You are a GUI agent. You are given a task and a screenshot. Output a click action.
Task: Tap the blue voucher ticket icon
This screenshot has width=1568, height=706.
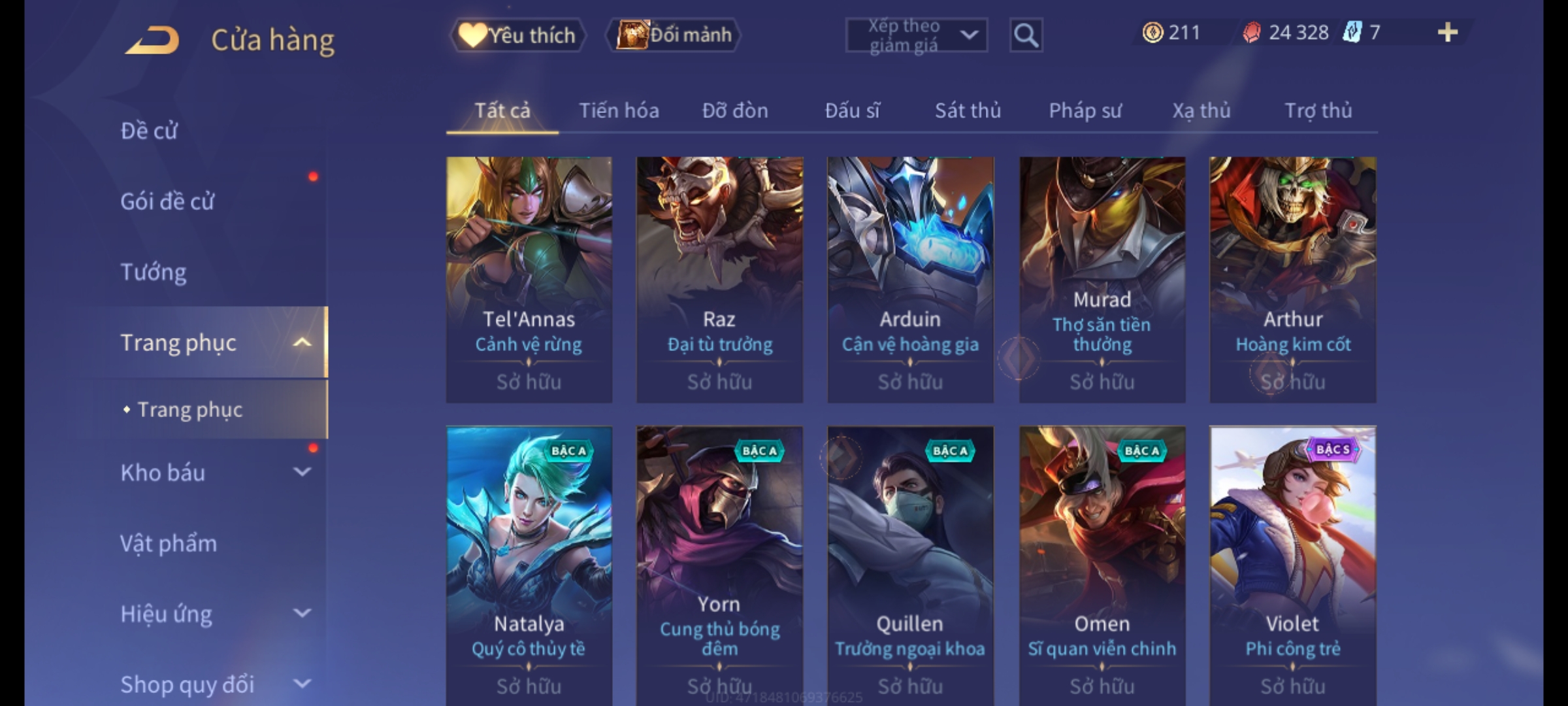pos(1352,32)
